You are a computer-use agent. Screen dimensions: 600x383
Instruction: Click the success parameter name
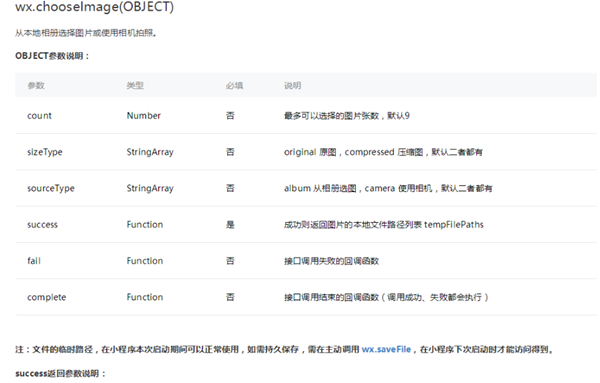[42, 225]
